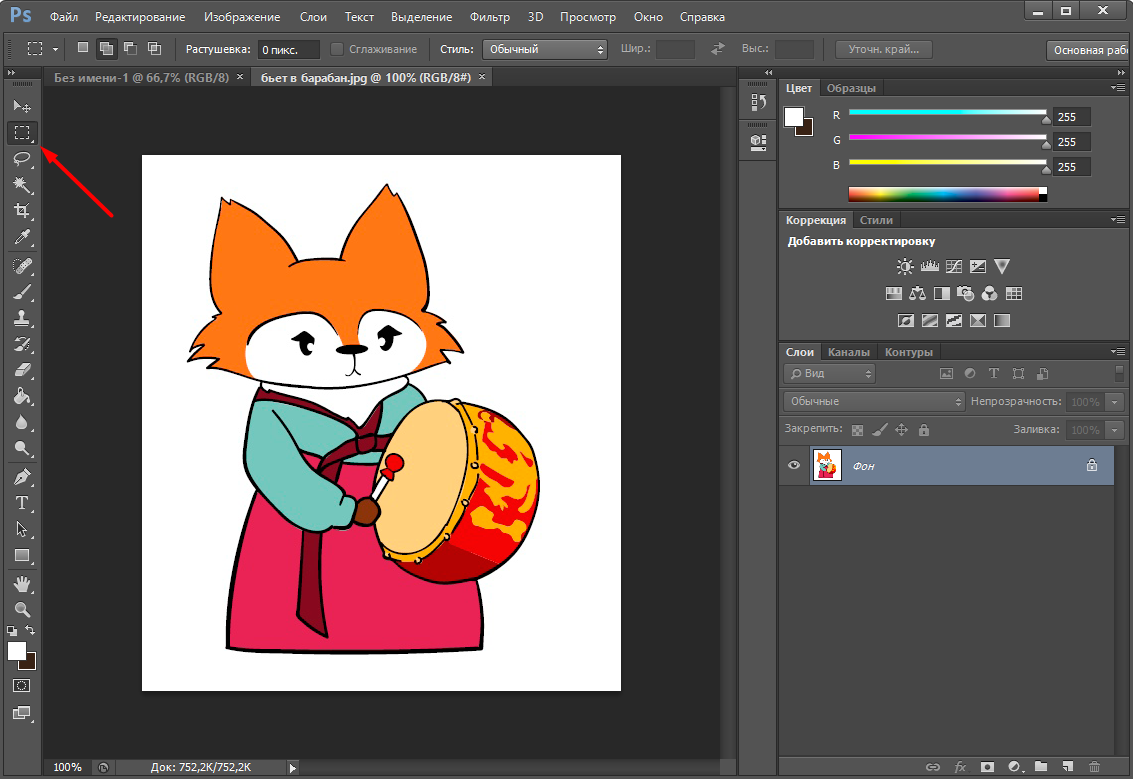
Task: Select the Magic Wand tool
Action: (22, 185)
